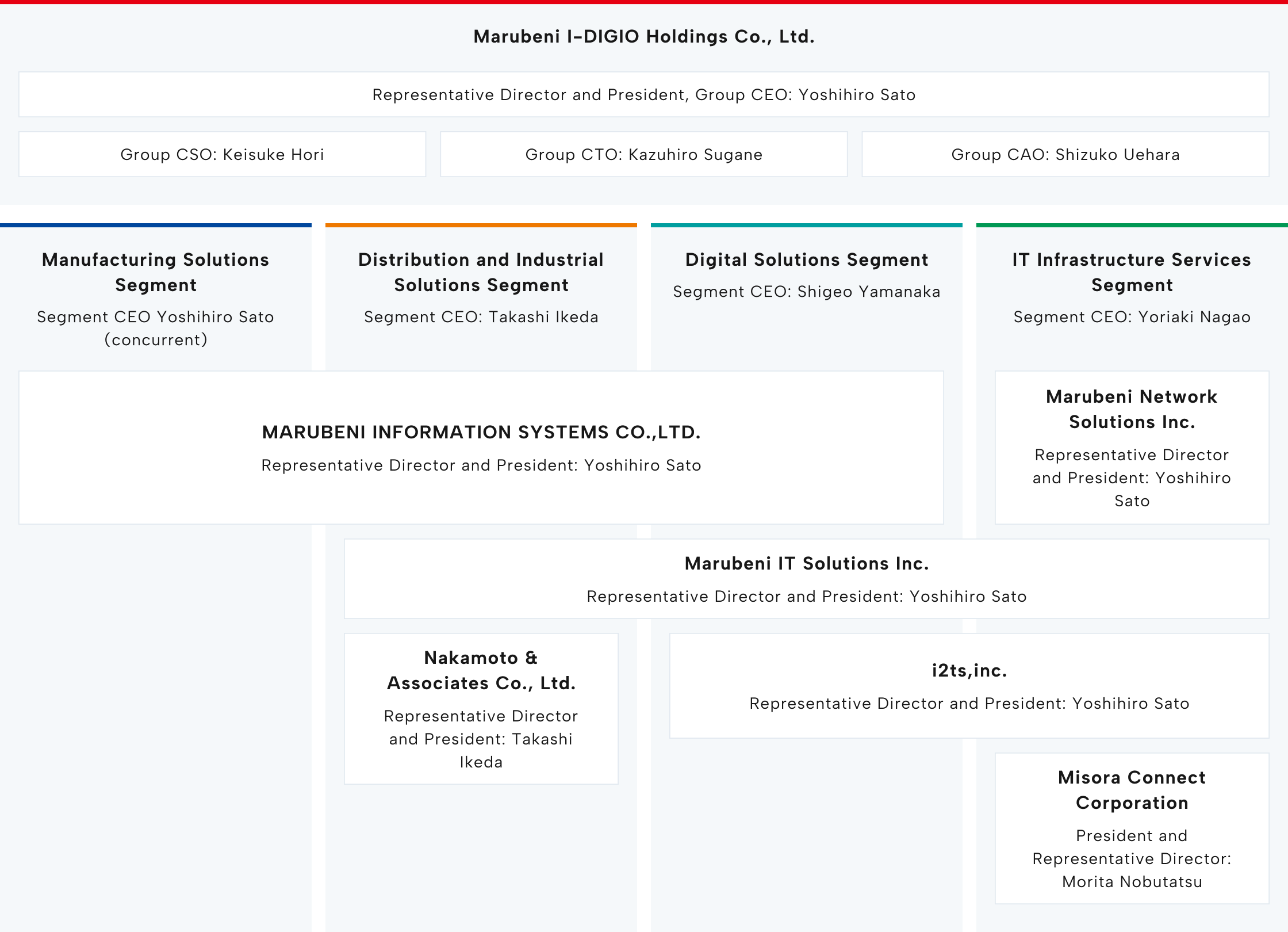Select the Group CEO Yoshihiro Sato box
Image resolution: width=1288 pixels, height=932 pixels.
tap(643, 95)
